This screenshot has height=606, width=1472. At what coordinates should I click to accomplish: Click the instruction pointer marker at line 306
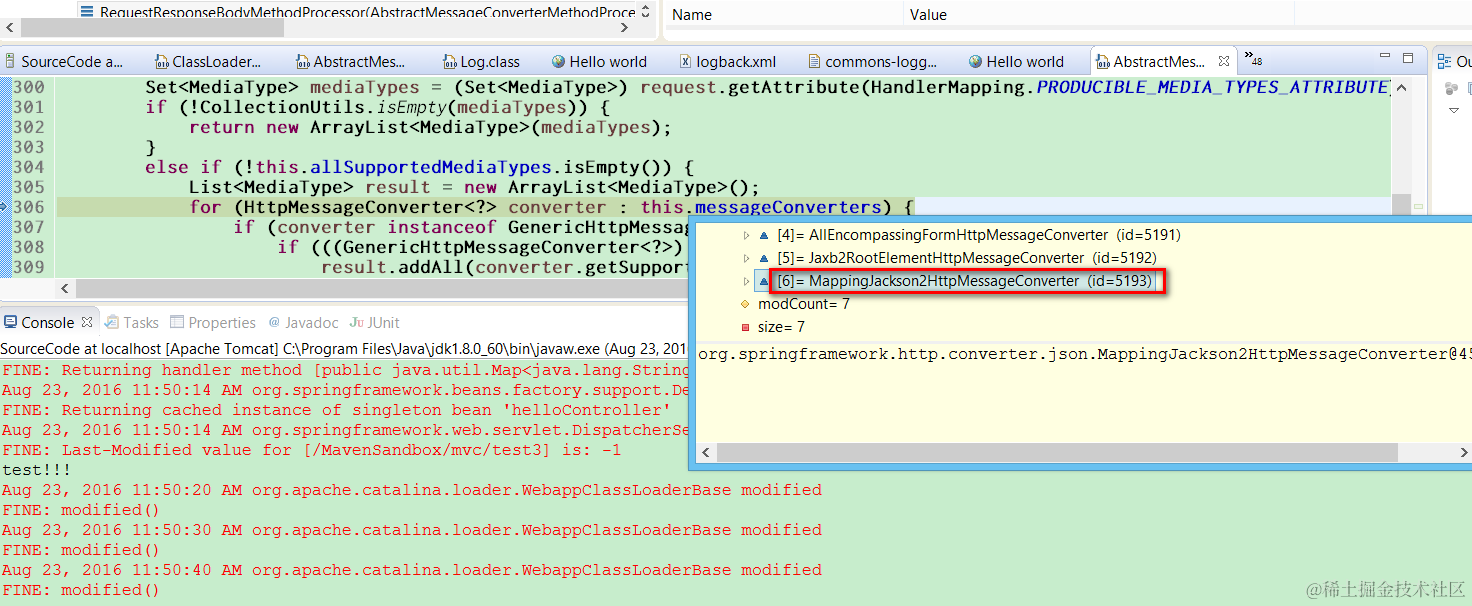point(4,207)
